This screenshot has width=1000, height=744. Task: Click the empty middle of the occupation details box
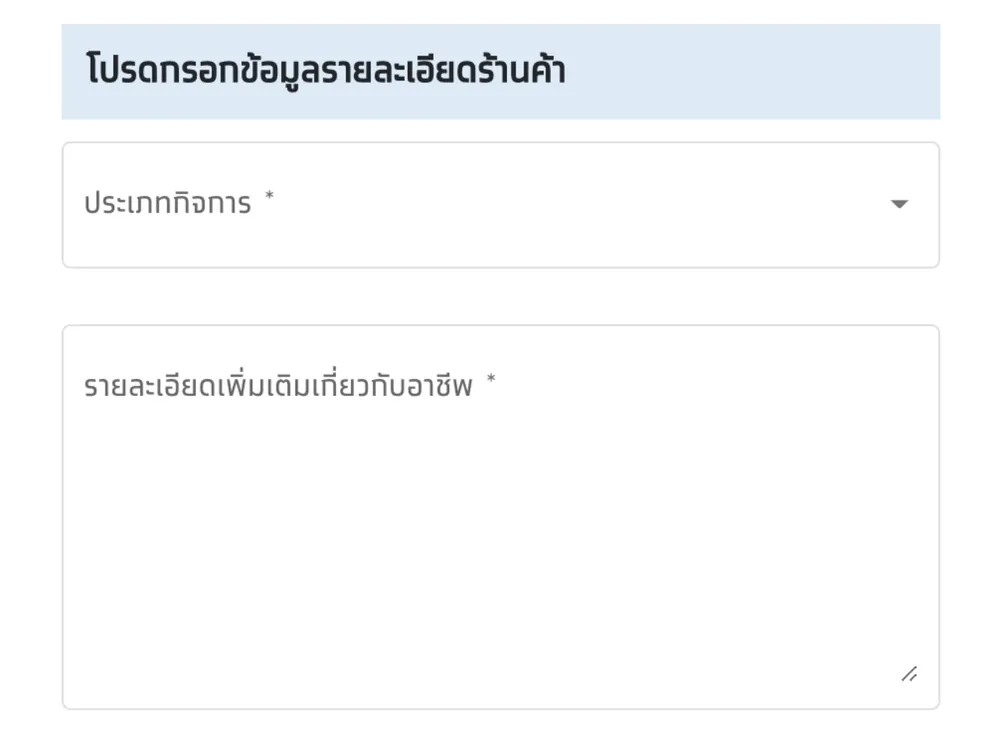pyautogui.click(x=501, y=542)
